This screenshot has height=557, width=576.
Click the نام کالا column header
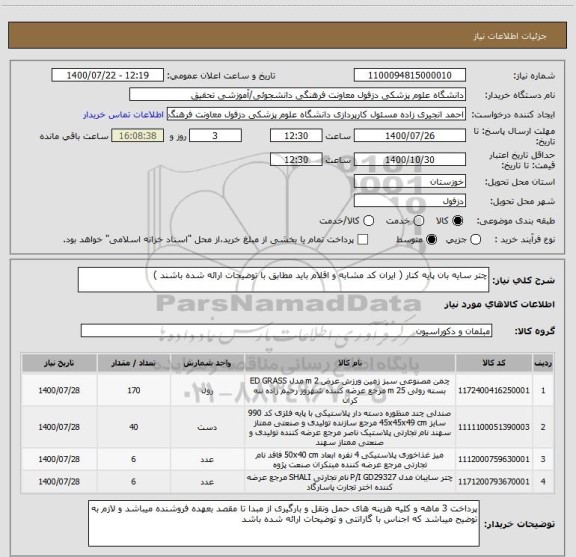tap(350, 363)
